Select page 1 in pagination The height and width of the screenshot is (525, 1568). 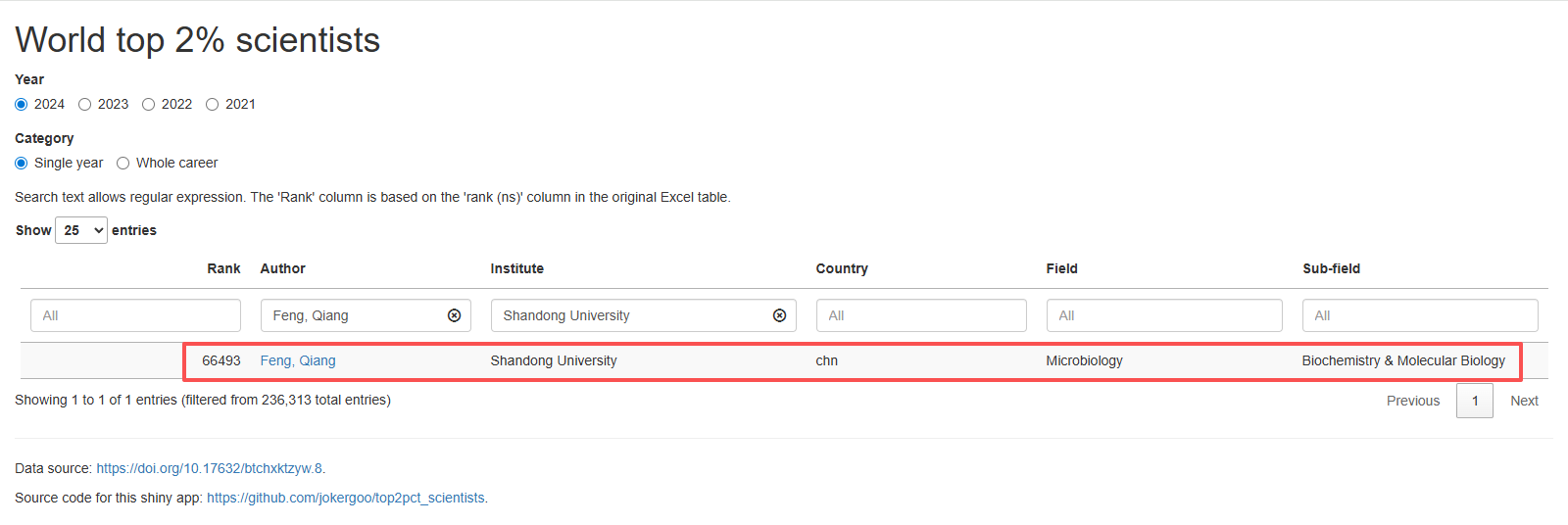(1474, 401)
